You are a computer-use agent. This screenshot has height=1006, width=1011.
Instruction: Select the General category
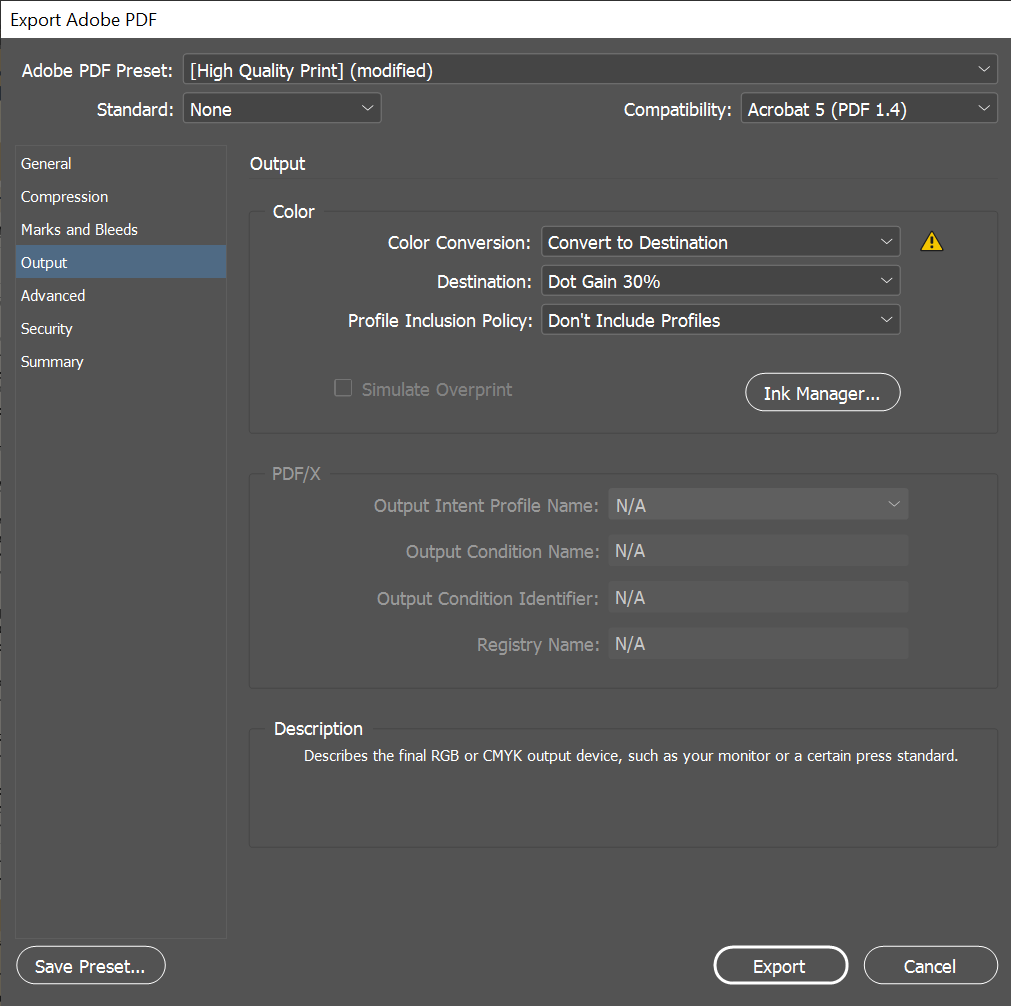coord(121,164)
